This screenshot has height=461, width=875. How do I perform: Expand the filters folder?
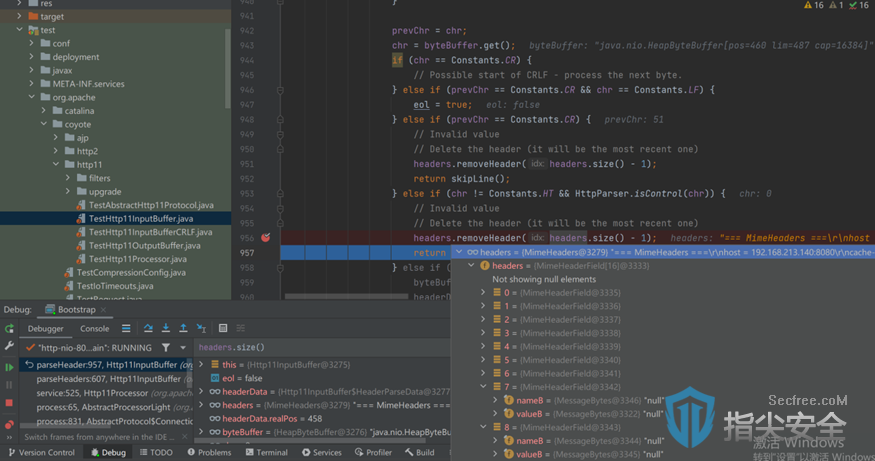[68, 178]
